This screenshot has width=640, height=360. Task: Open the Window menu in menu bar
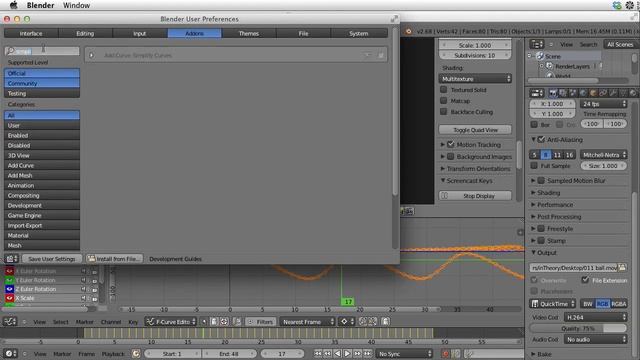(x=76, y=5)
